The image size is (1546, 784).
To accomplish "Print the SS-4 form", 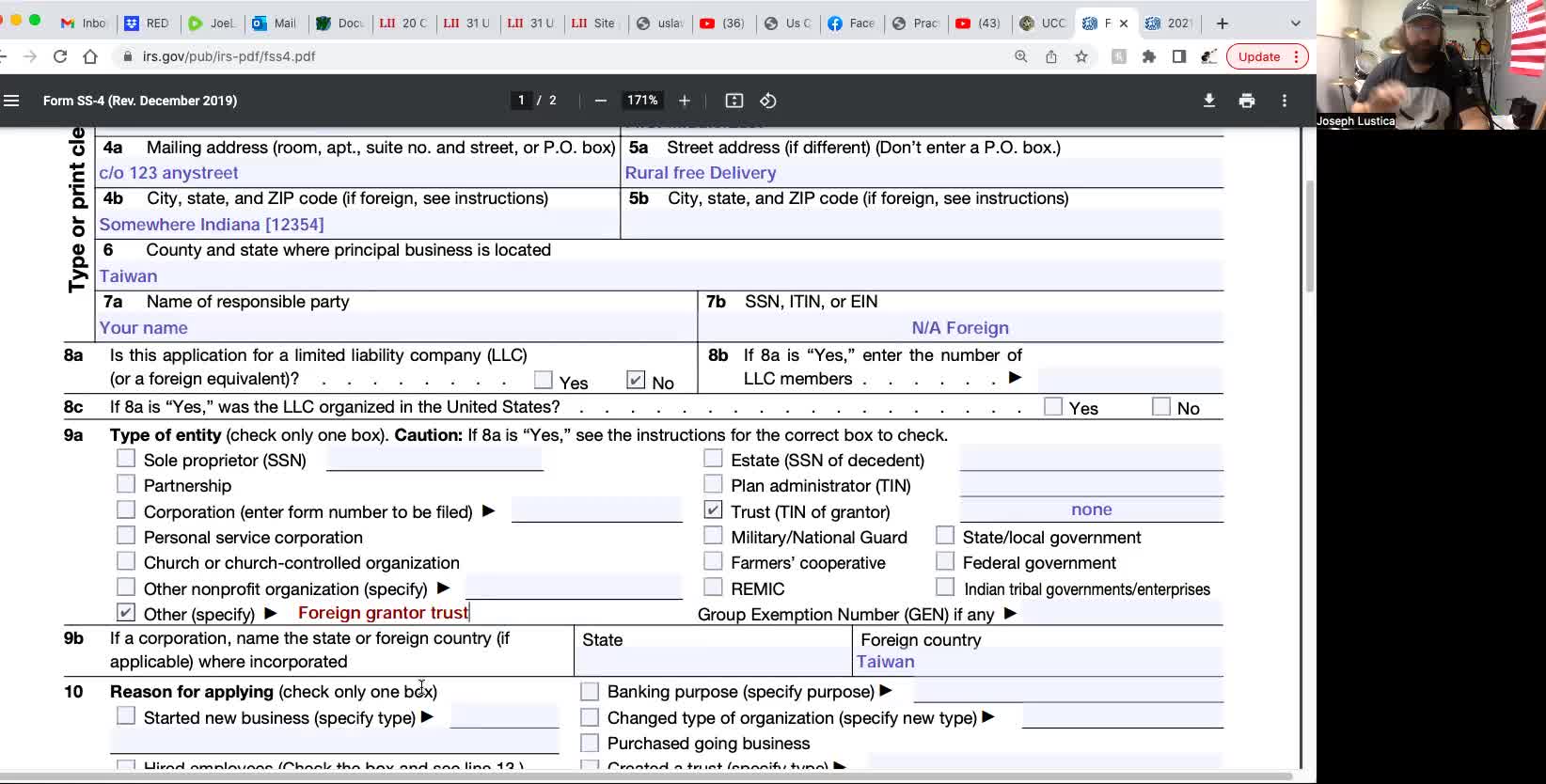I will tap(1247, 101).
